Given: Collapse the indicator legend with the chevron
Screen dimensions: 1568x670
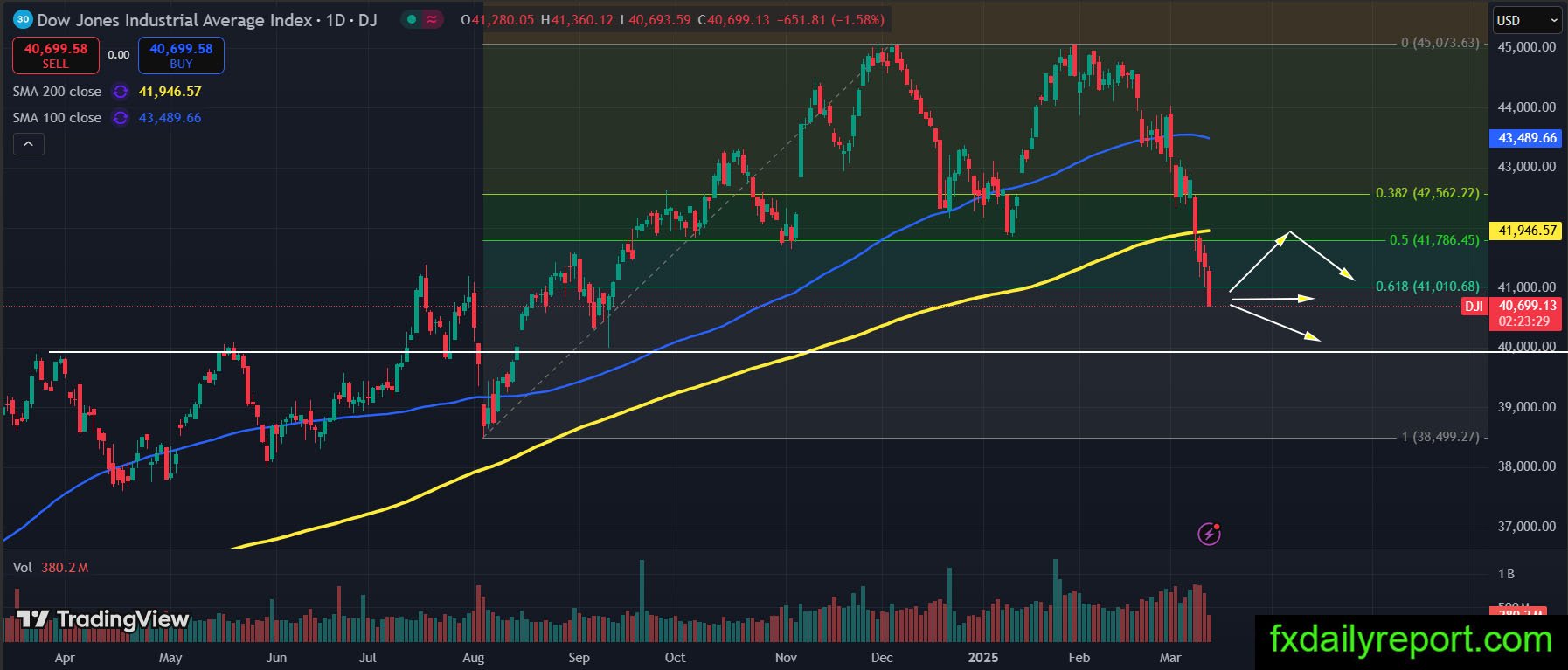Looking at the screenshot, I should tap(28, 144).
